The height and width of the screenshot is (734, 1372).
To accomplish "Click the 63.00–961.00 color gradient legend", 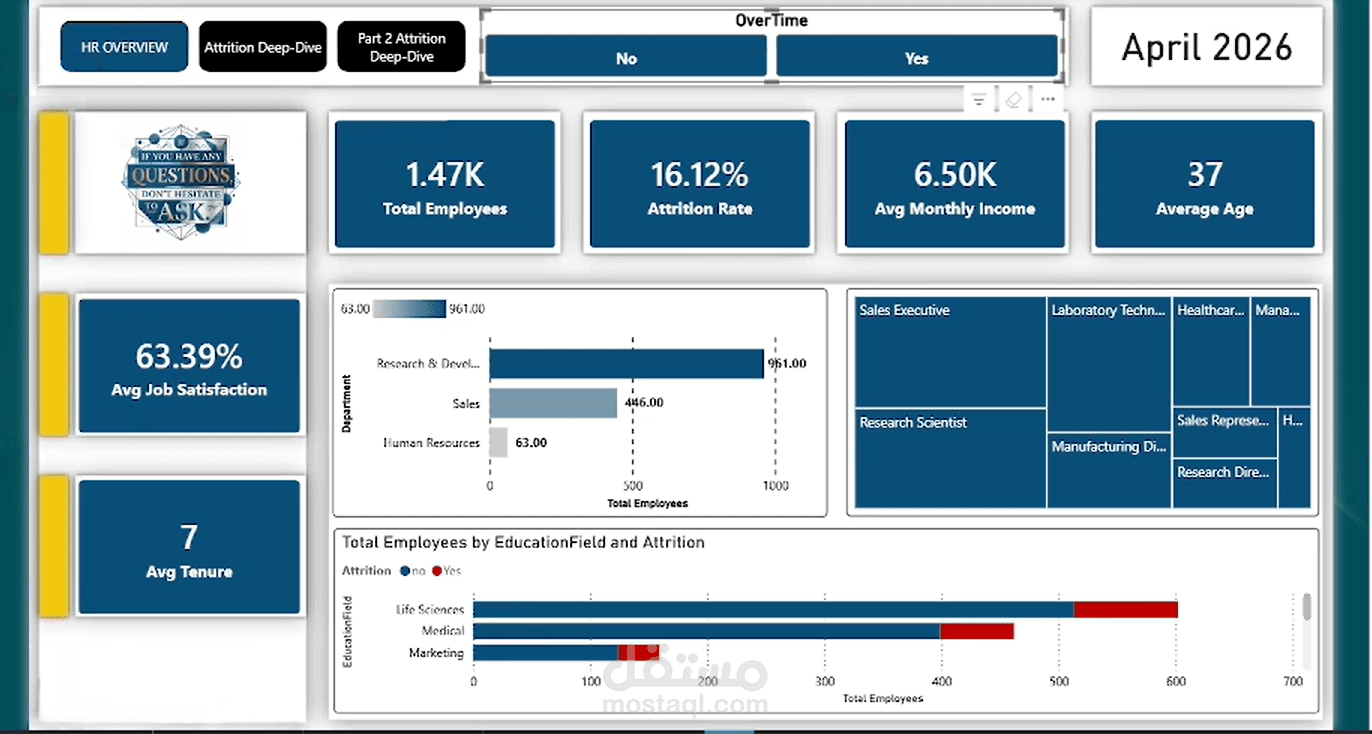I will pos(409,309).
